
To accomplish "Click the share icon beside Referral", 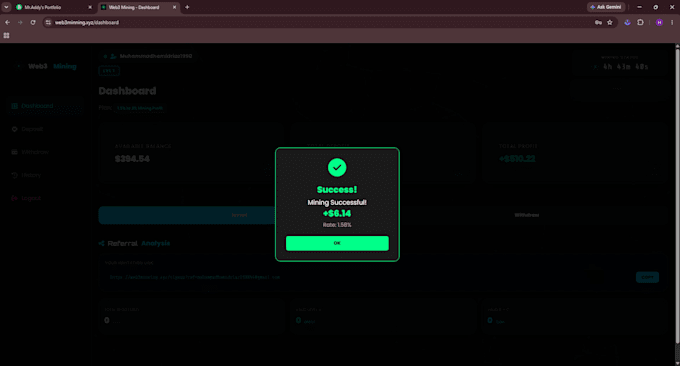I will click(x=101, y=244).
